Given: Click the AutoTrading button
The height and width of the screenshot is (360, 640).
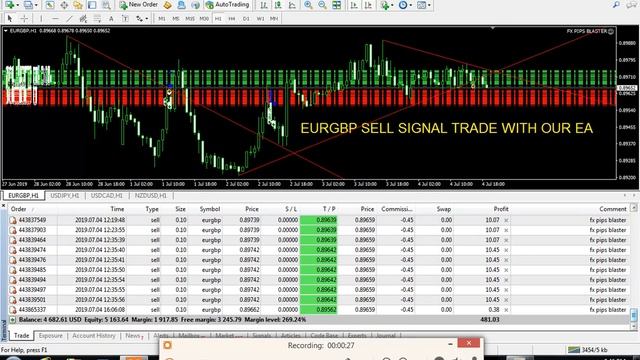Looking at the screenshot, I should pyautogui.click(x=227, y=5).
